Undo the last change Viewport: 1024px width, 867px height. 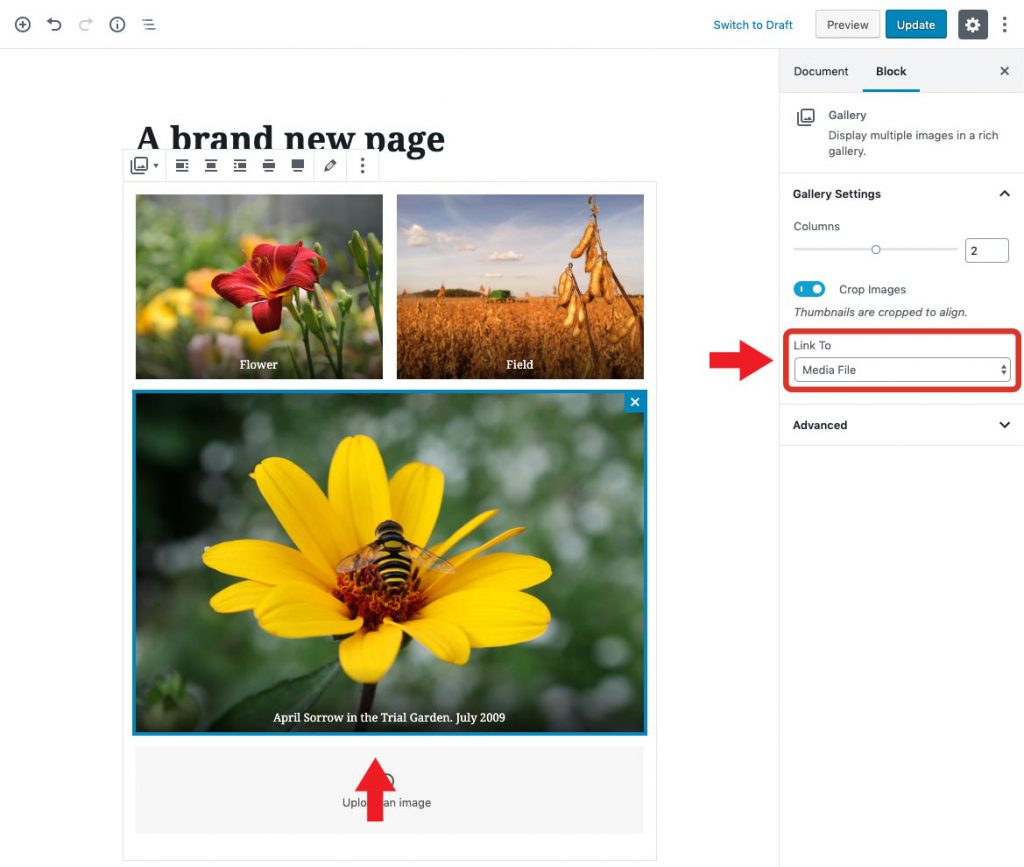pos(54,25)
